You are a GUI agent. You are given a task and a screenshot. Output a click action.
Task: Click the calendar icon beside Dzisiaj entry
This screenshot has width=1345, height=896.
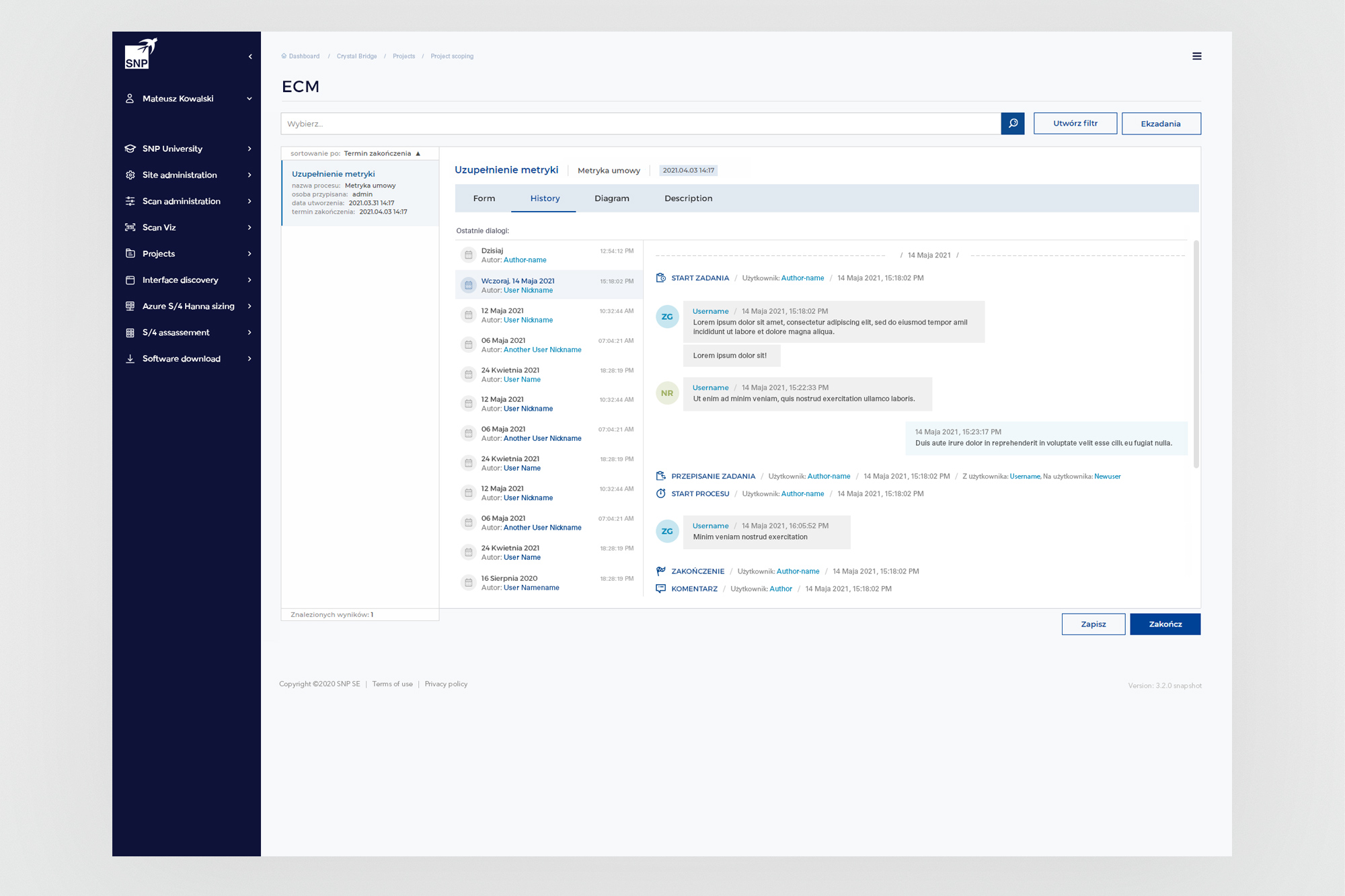(469, 255)
